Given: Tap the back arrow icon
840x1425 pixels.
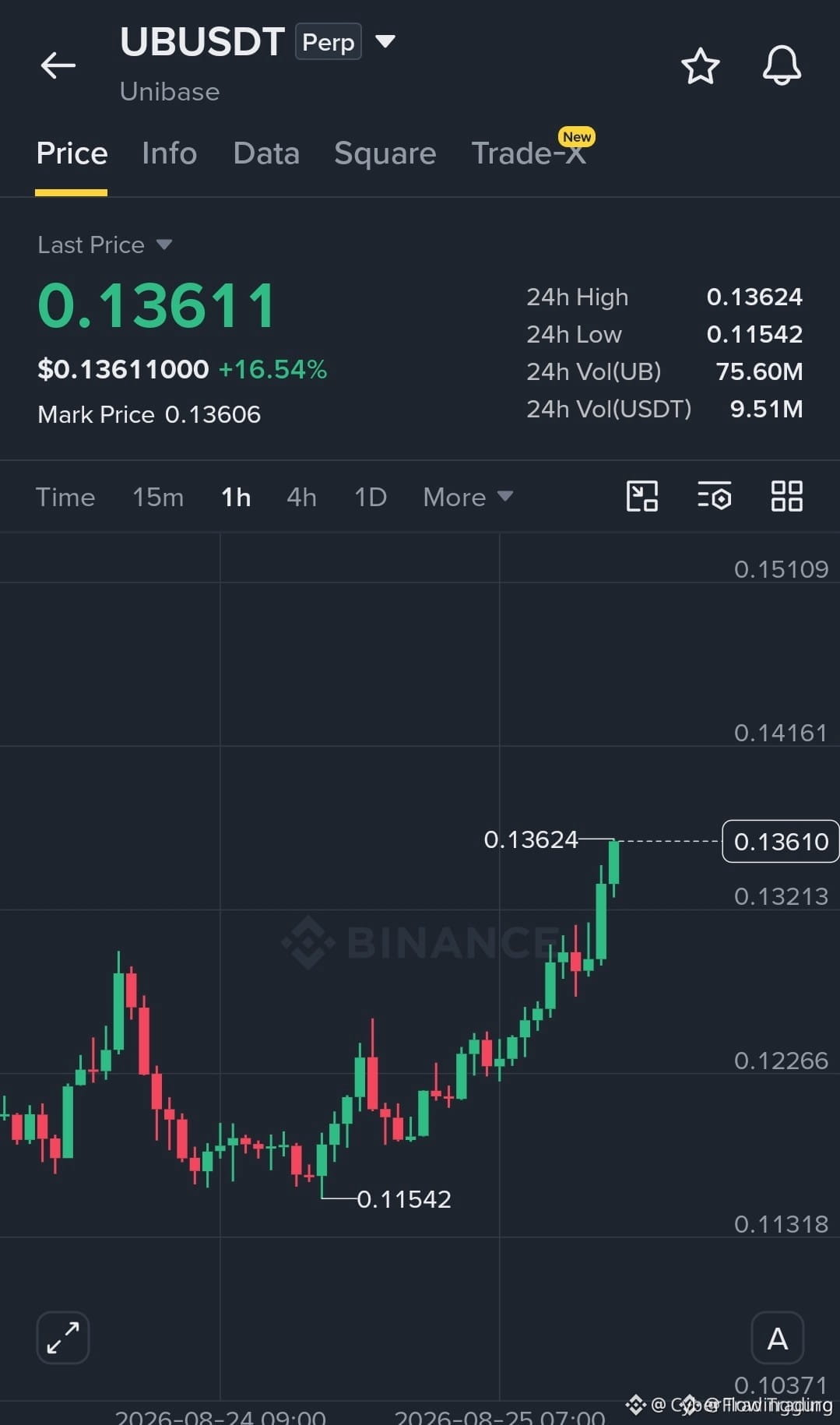Looking at the screenshot, I should pos(58,65).
